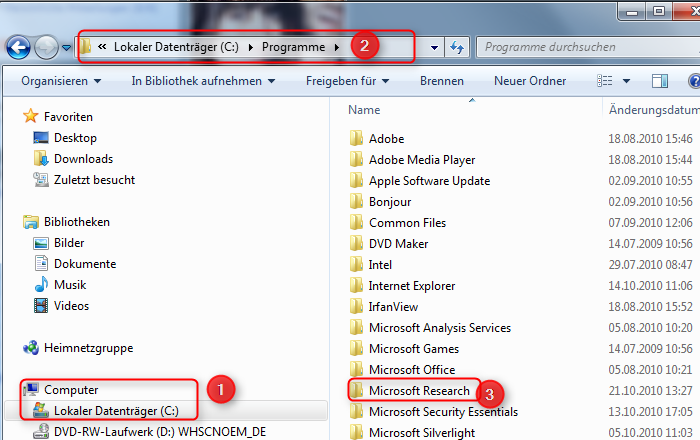Open In Bibliothek aufnehmen menu
This screenshot has width=700, height=440.
point(203,81)
